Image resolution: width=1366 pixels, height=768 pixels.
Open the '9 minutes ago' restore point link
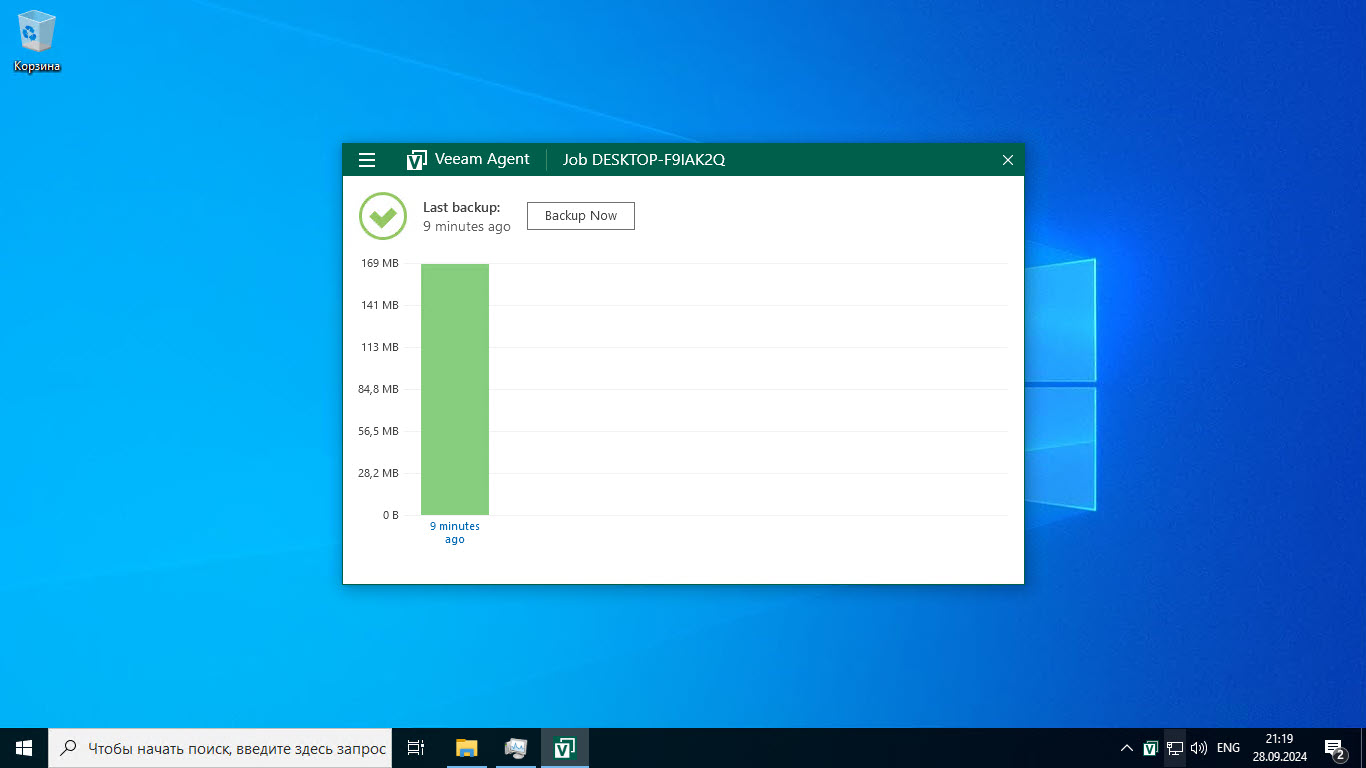[x=455, y=533]
